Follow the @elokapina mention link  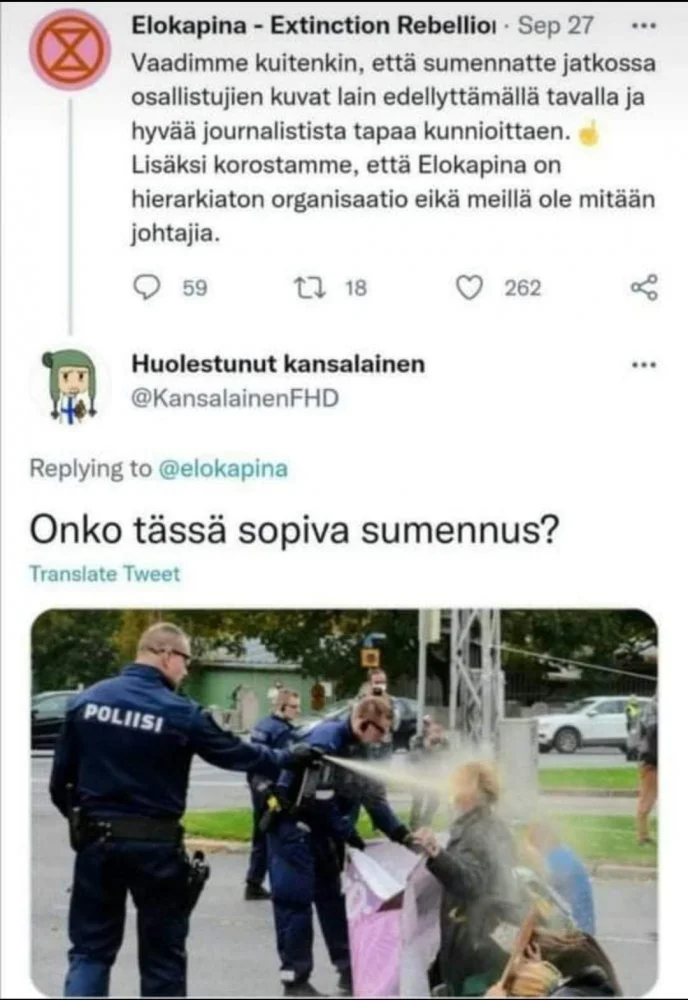(x=223, y=469)
